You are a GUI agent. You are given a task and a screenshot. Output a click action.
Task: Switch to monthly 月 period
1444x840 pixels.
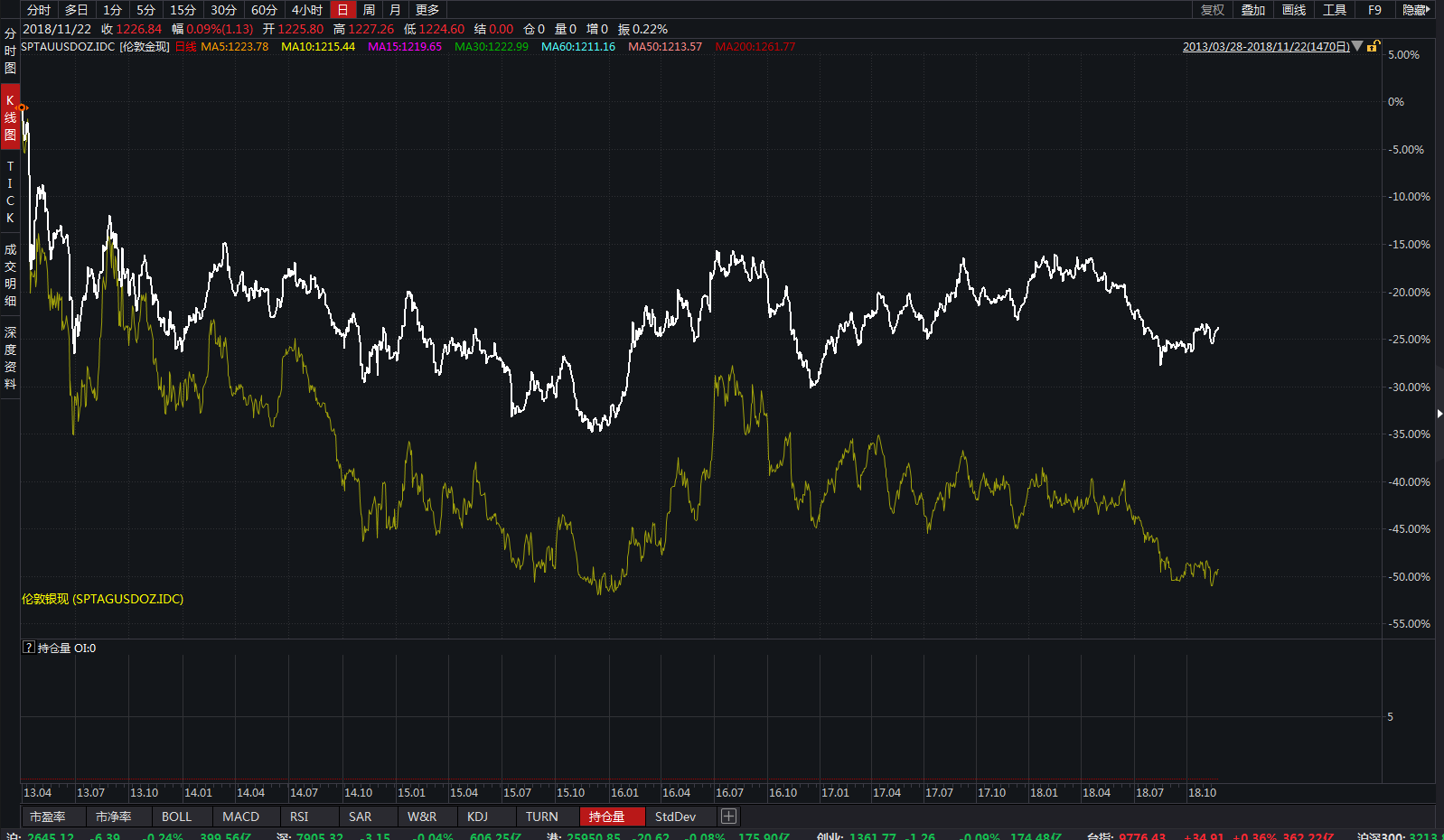click(x=395, y=10)
